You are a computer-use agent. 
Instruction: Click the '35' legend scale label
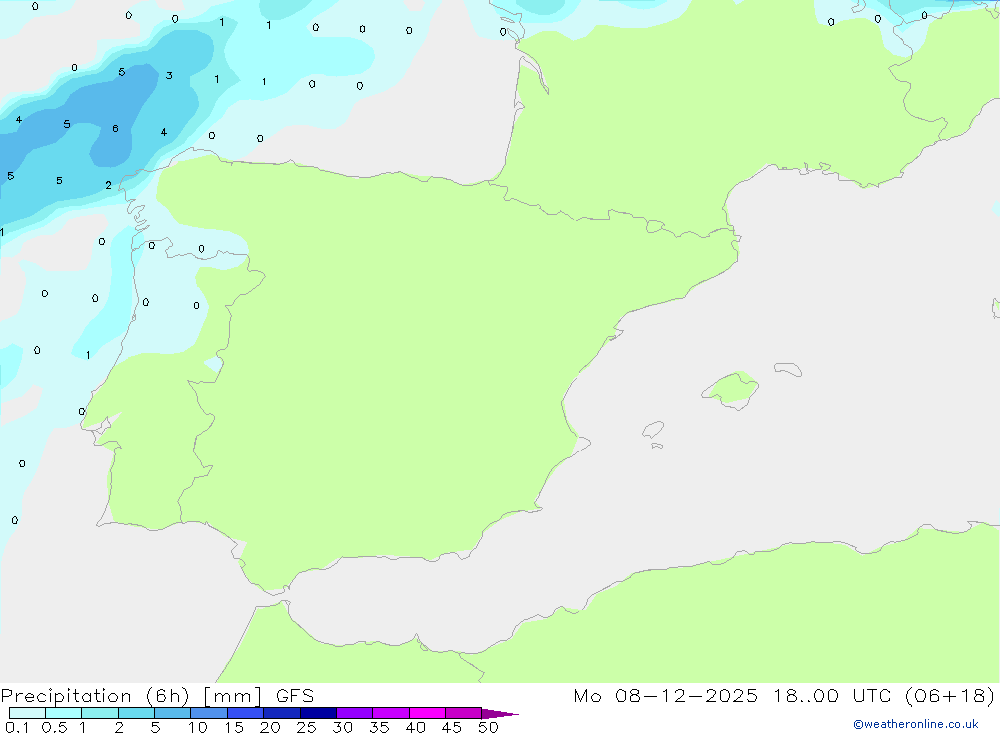379,727
